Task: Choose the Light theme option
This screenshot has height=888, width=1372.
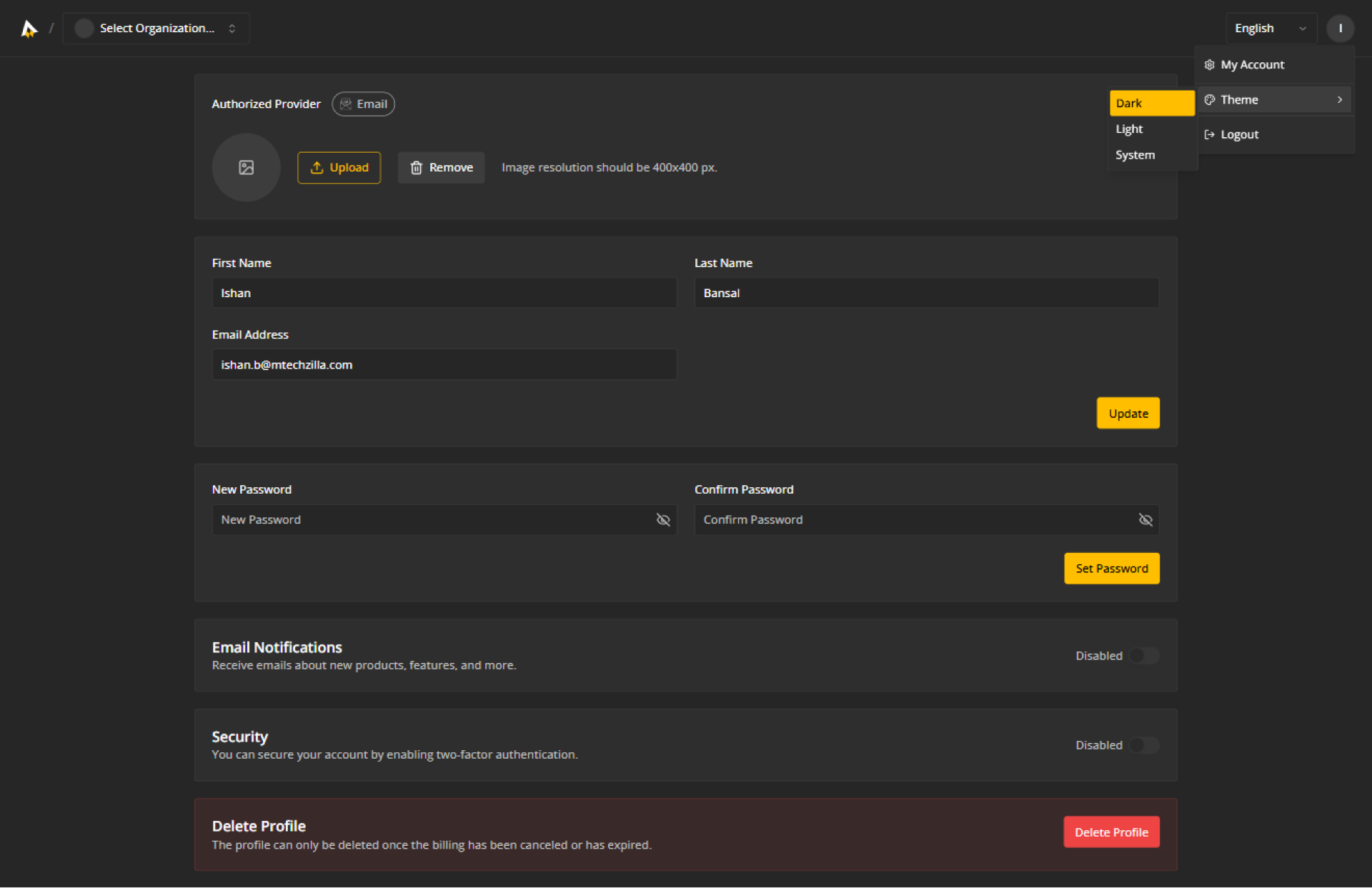Action: pos(1129,129)
